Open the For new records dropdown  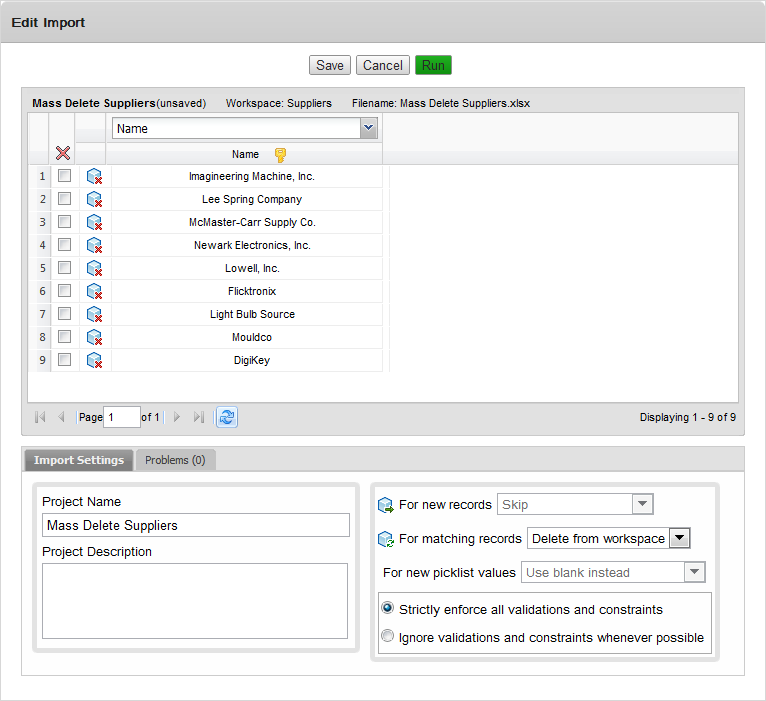click(x=642, y=504)
